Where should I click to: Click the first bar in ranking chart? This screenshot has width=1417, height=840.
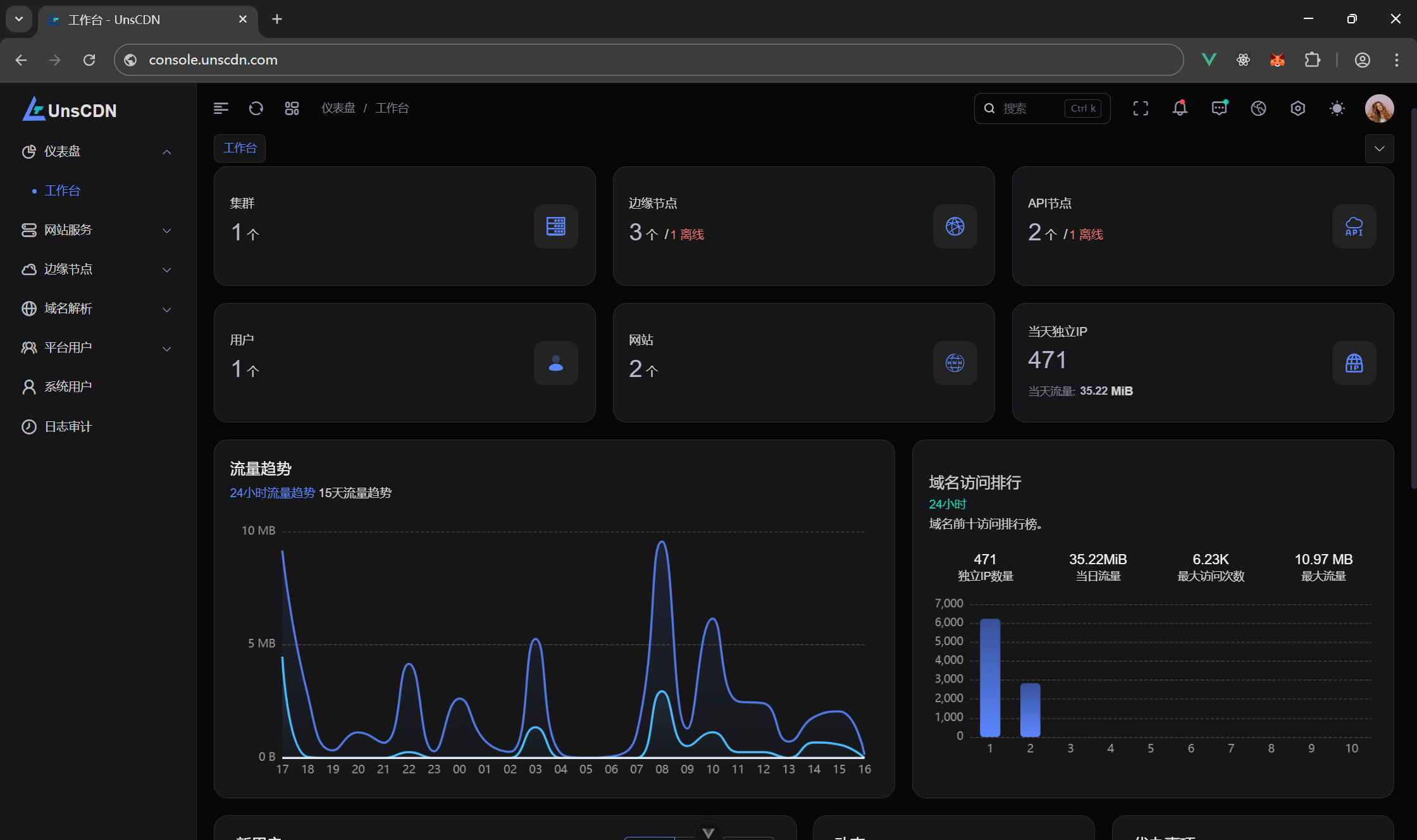(990, 677)
